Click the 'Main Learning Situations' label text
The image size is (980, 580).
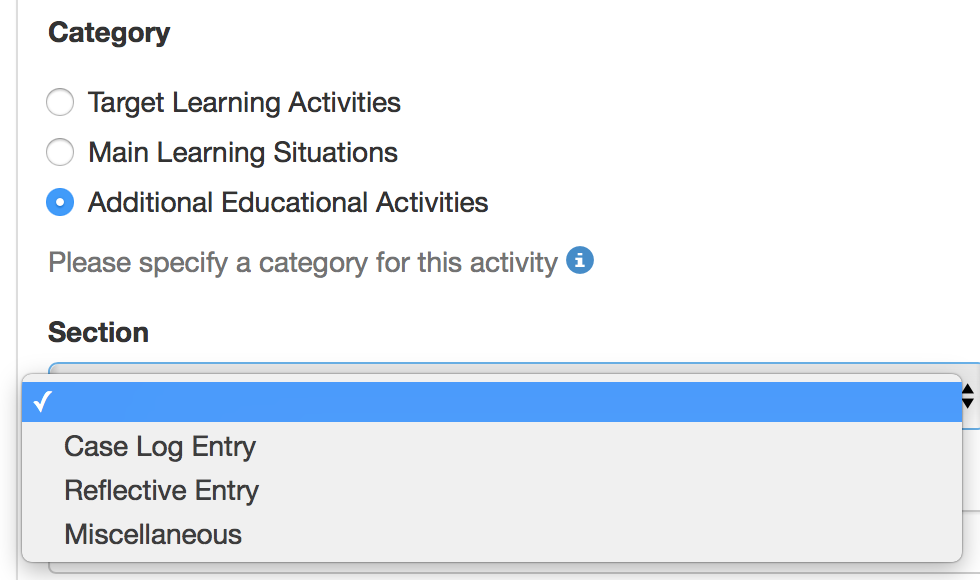tap(242, 153)
